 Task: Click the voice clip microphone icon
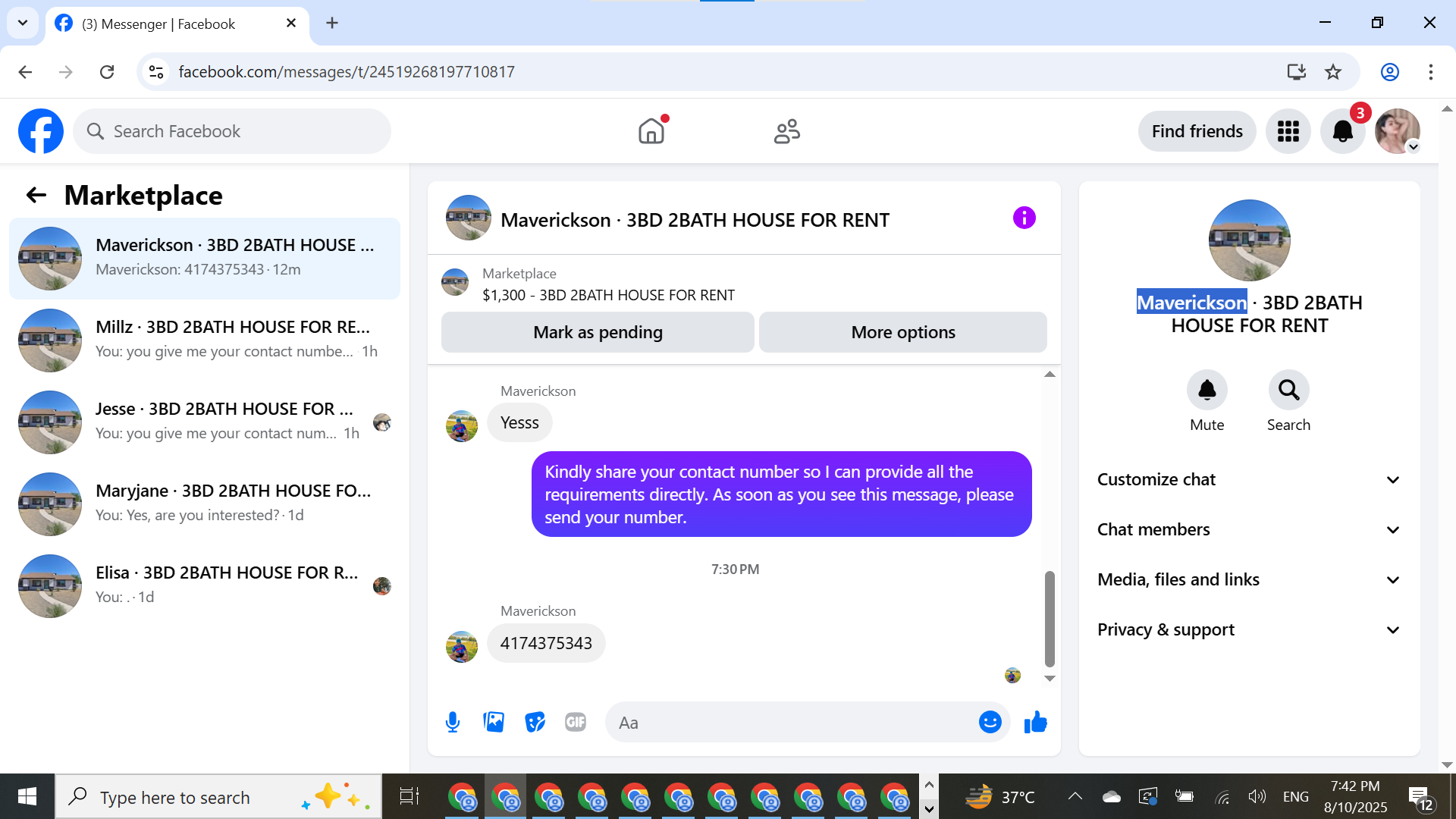453,722
